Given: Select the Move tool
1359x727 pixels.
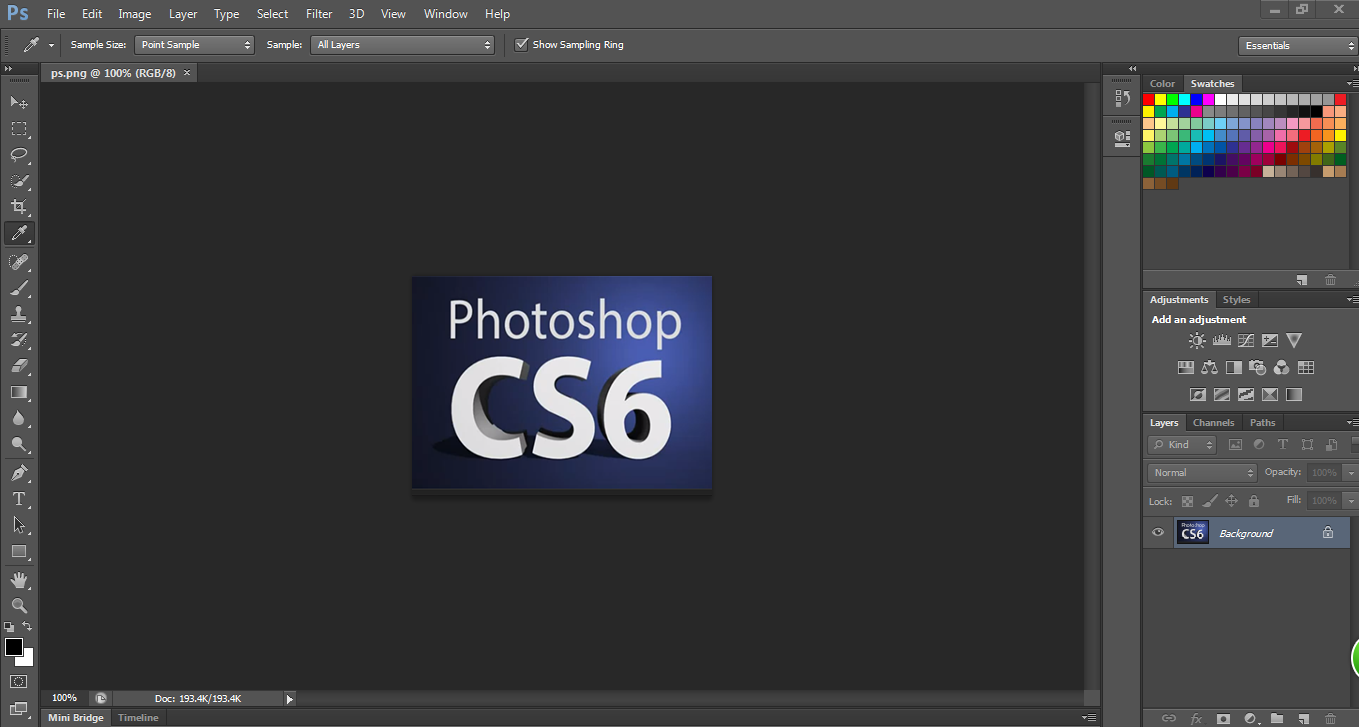Looking at the screenshot, I should pyautogui.click(x=19, y=102).
